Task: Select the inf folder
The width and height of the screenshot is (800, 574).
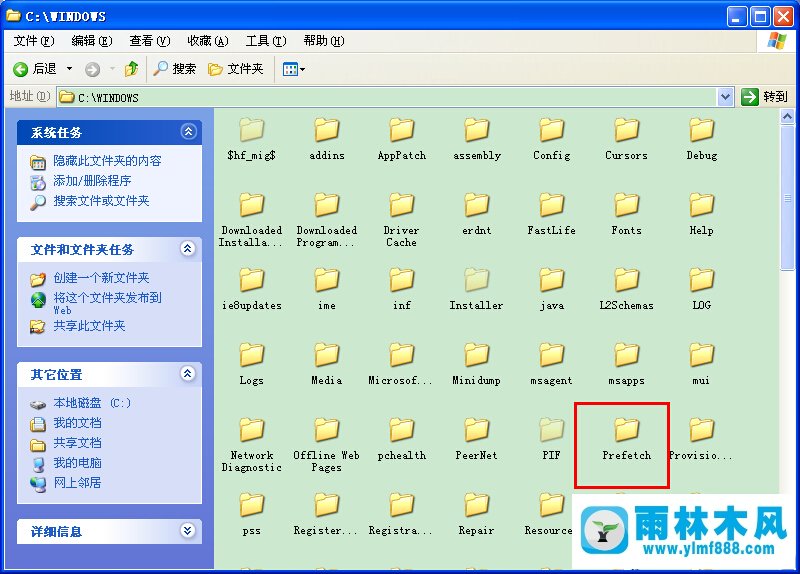Action: coord(402,289)
